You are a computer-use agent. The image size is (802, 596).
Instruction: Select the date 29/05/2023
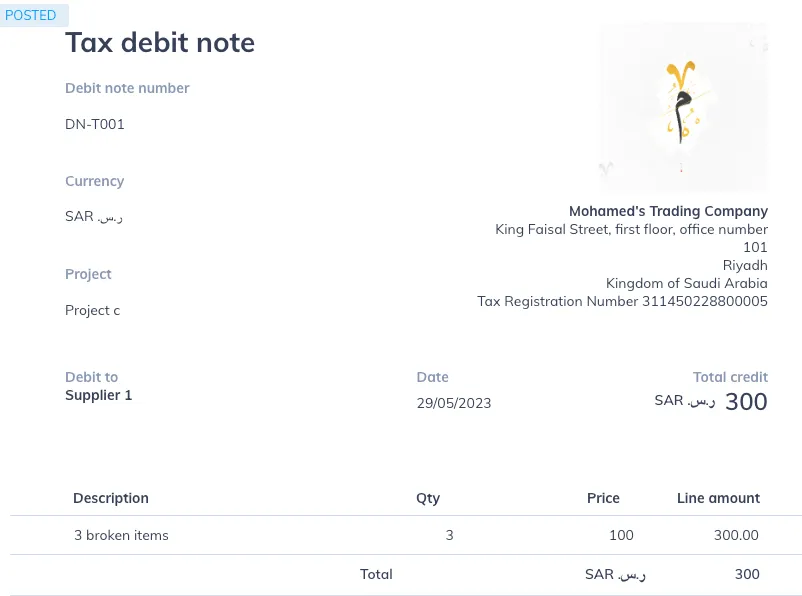(x=454, y=404)
